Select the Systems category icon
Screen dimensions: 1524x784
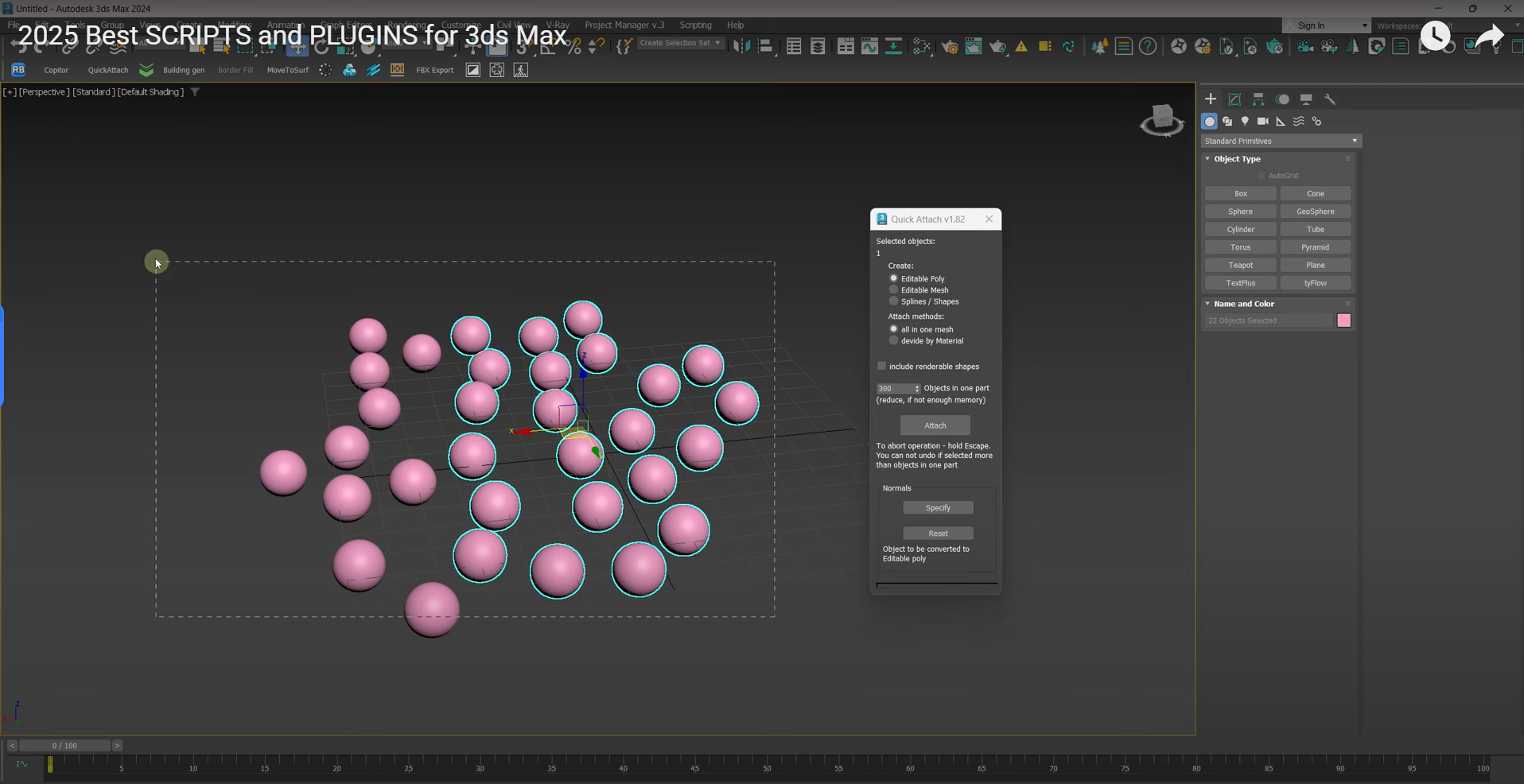coord(1317,122)
